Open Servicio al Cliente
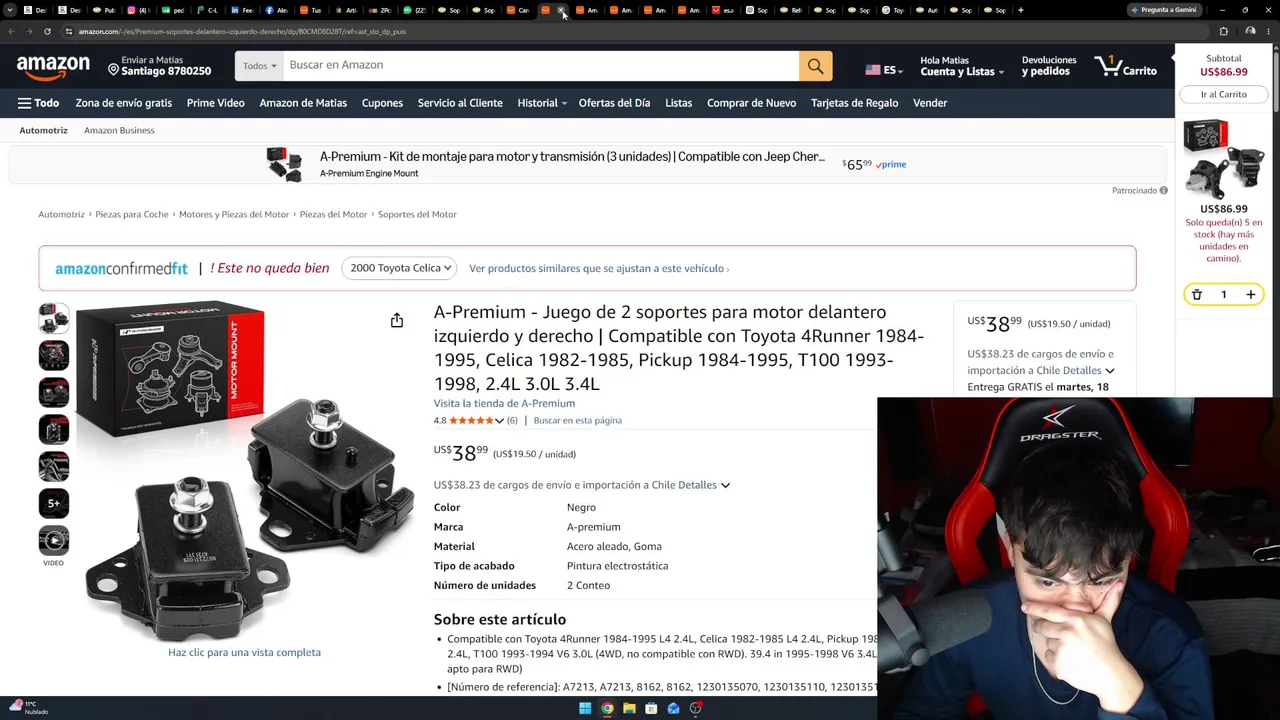The image size is (1280, 720). 460,103
